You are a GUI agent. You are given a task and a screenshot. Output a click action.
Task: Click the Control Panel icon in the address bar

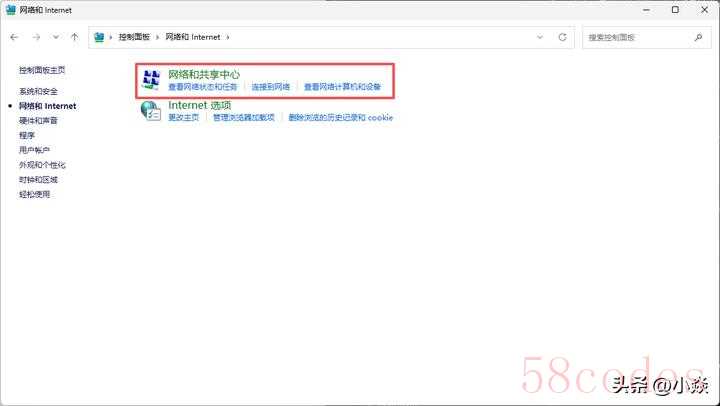(x=99, y=37)
